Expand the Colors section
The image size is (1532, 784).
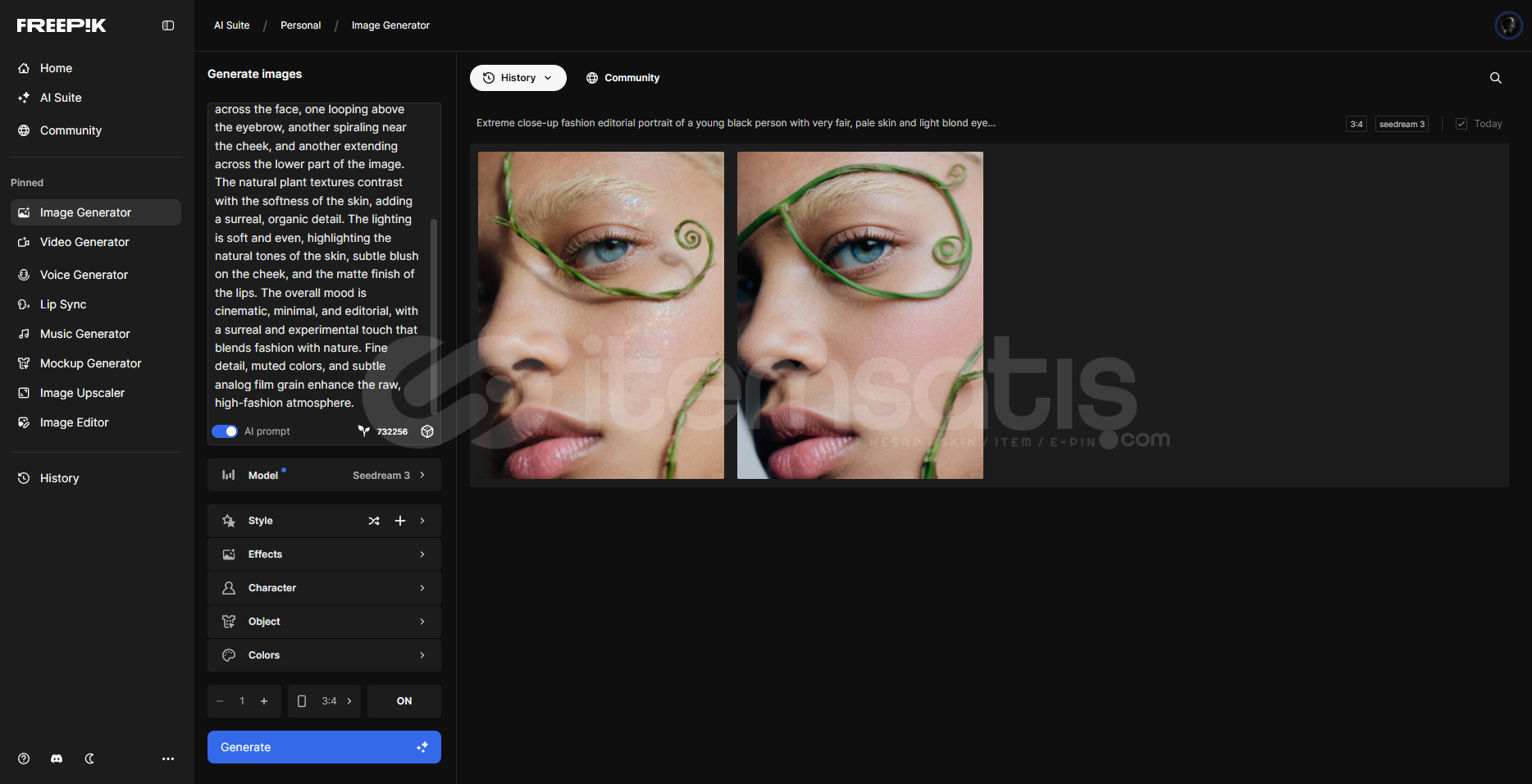(x=324, y=655)
